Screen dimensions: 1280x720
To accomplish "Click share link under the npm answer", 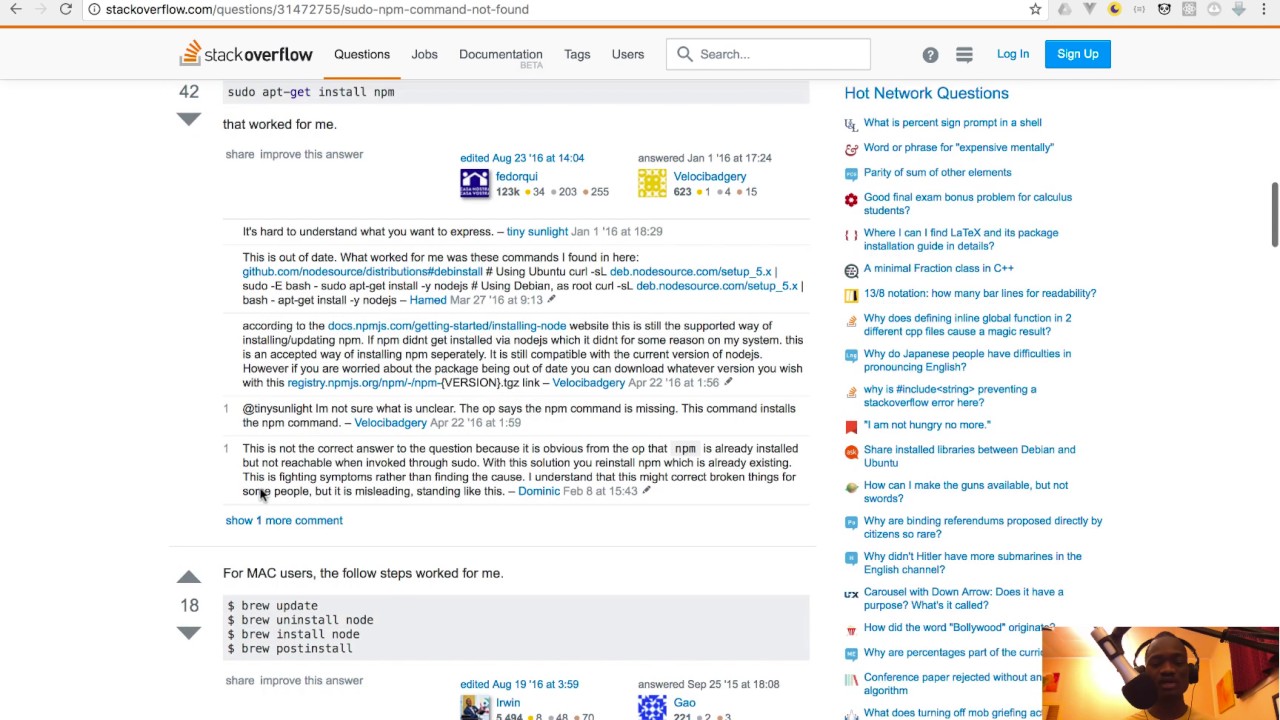I will tap(240, 154).
